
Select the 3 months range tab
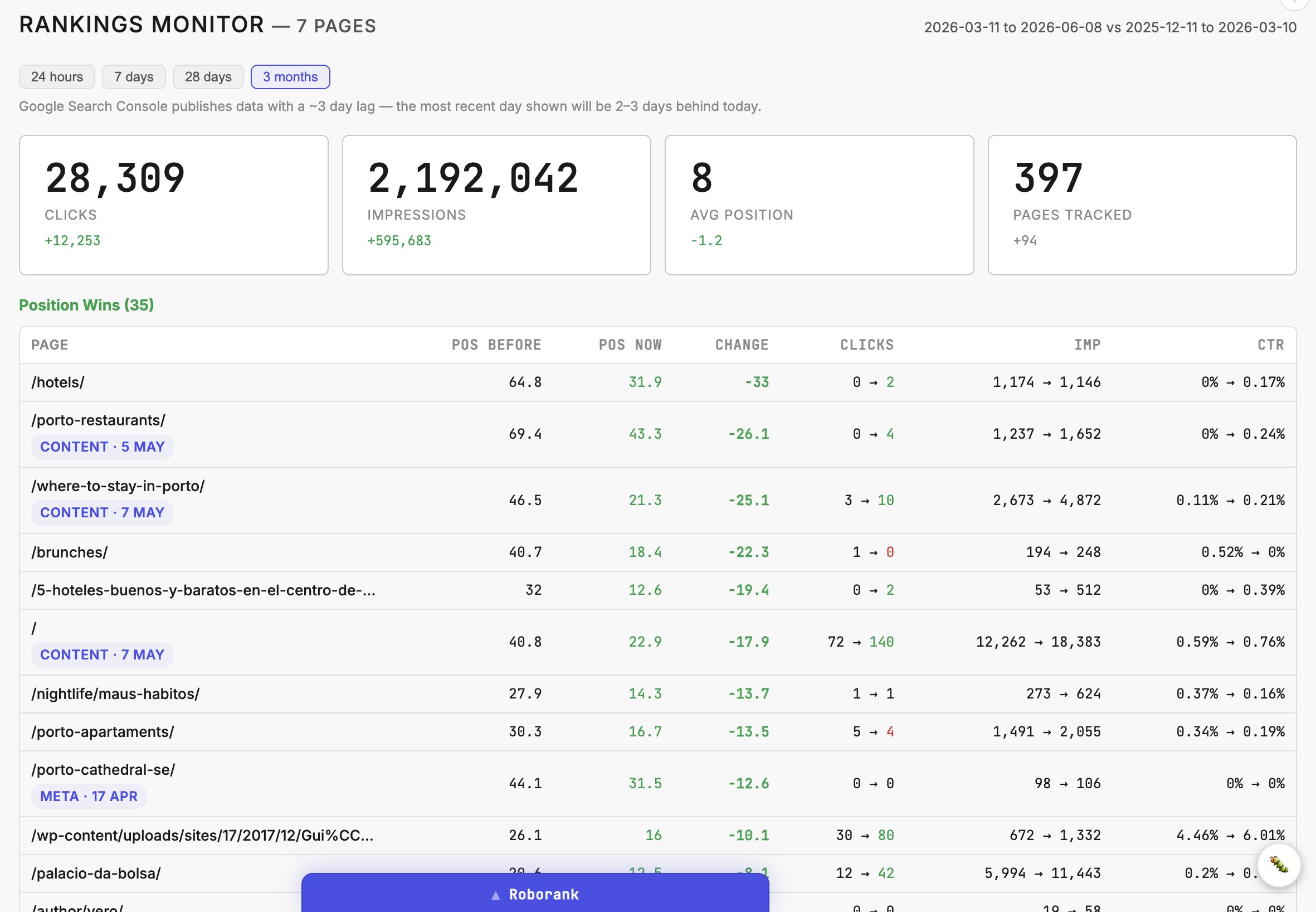(x=290, y=76)
